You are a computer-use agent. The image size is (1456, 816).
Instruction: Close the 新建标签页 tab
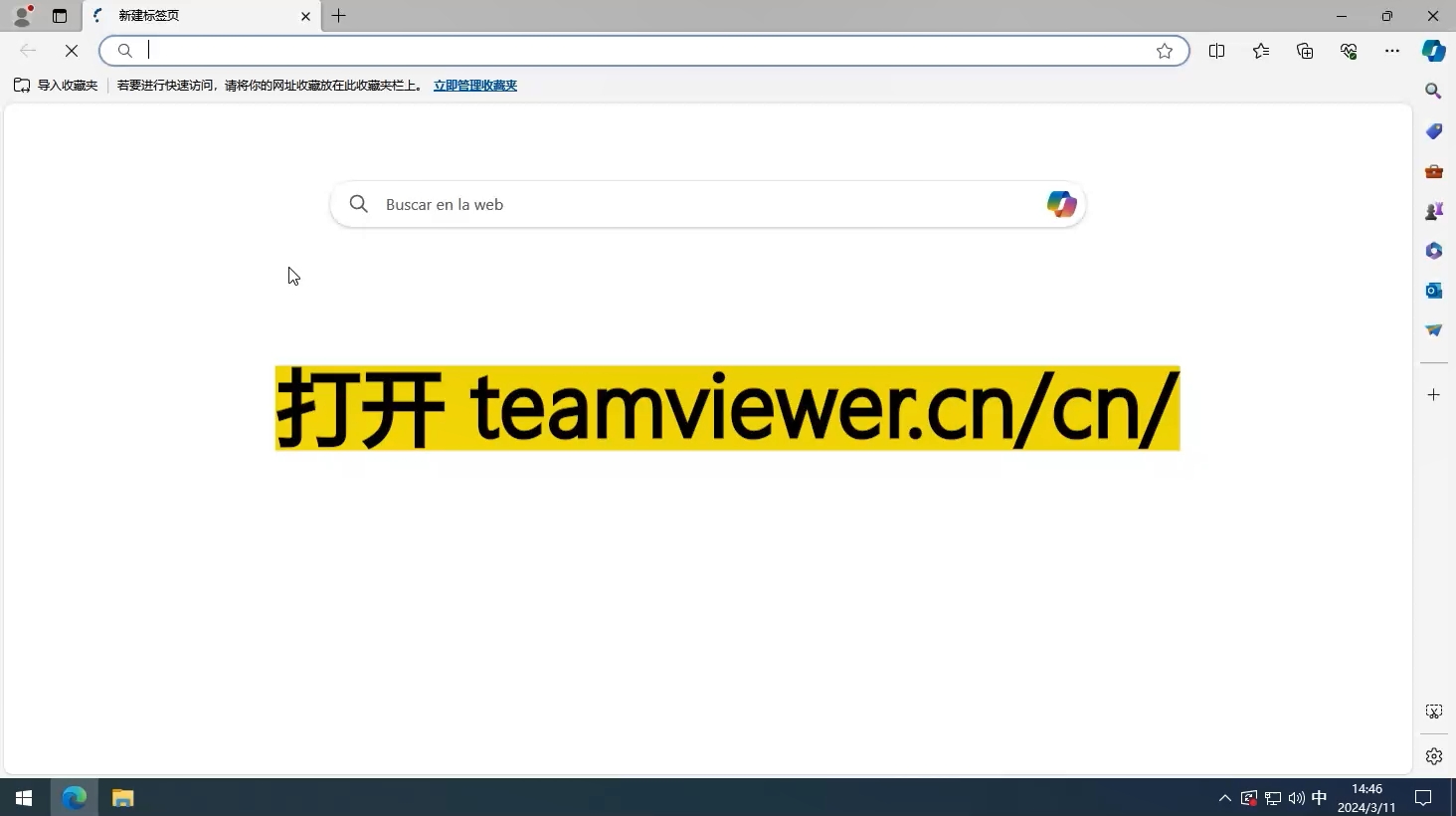tap(305, 16)
